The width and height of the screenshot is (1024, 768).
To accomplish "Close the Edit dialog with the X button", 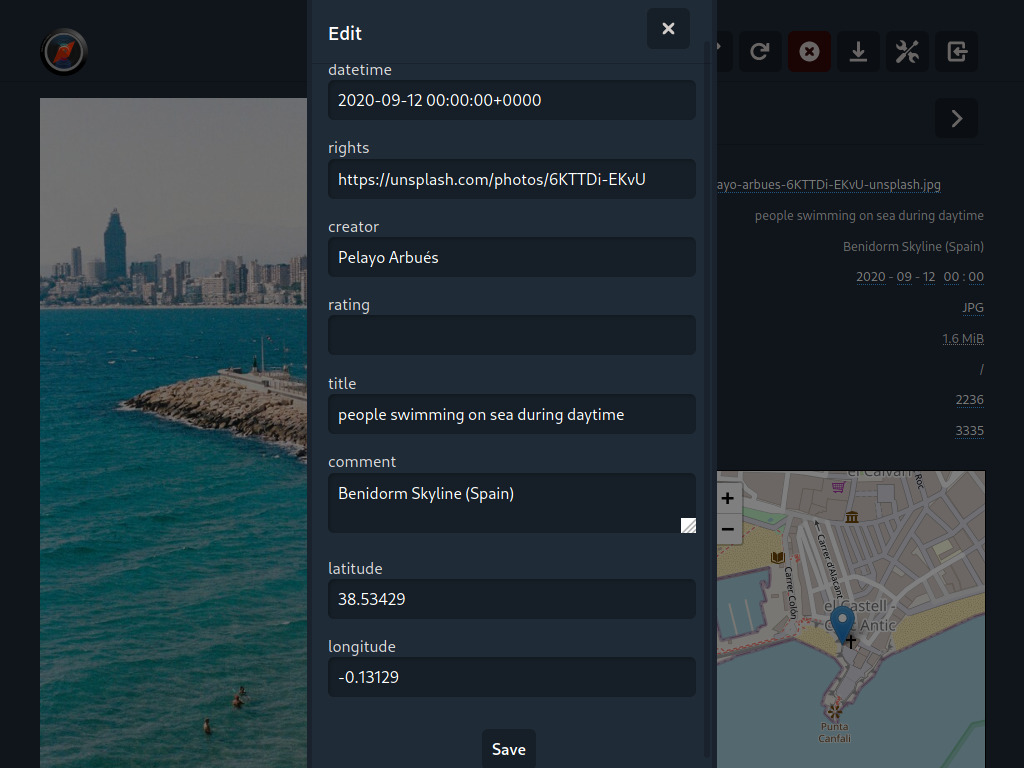I will [x=668, y=29].
